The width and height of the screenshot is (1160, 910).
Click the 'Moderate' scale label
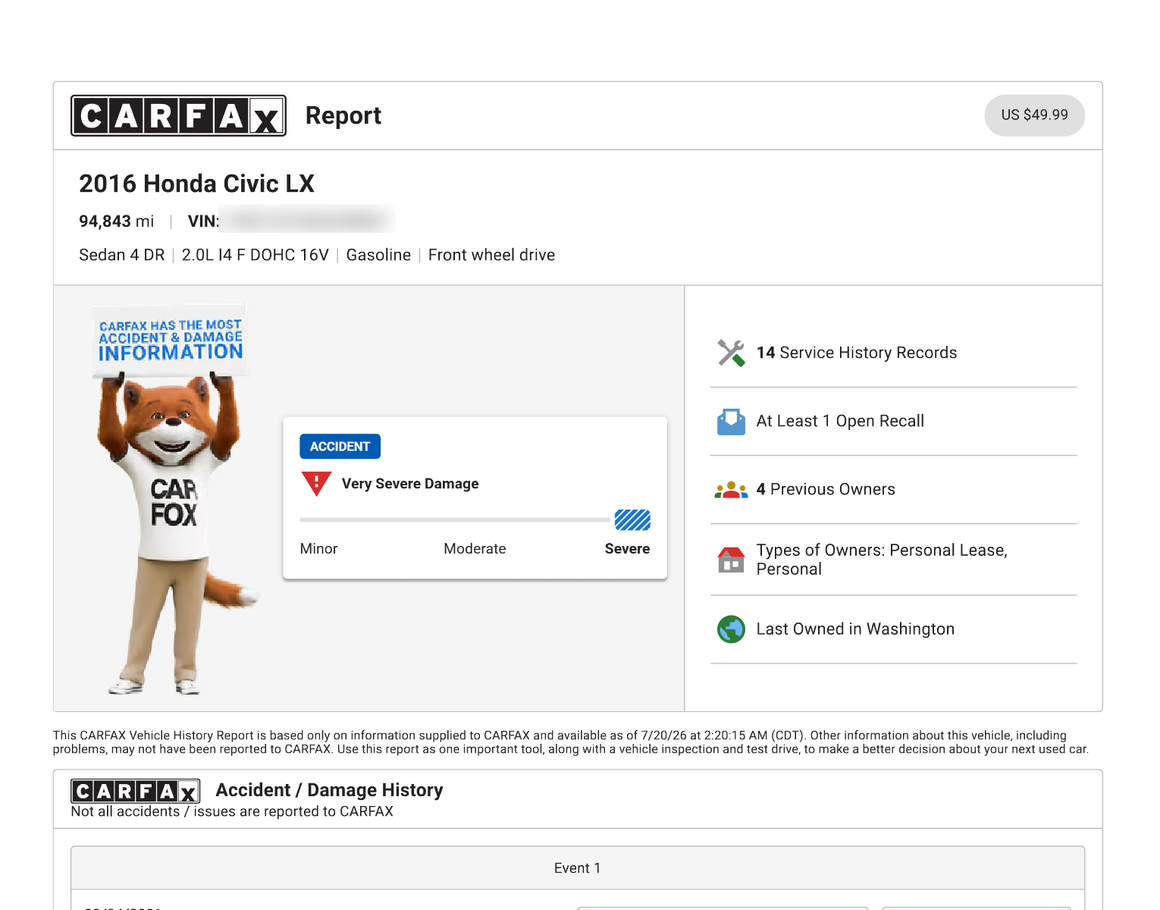click(x=475, y=549)
